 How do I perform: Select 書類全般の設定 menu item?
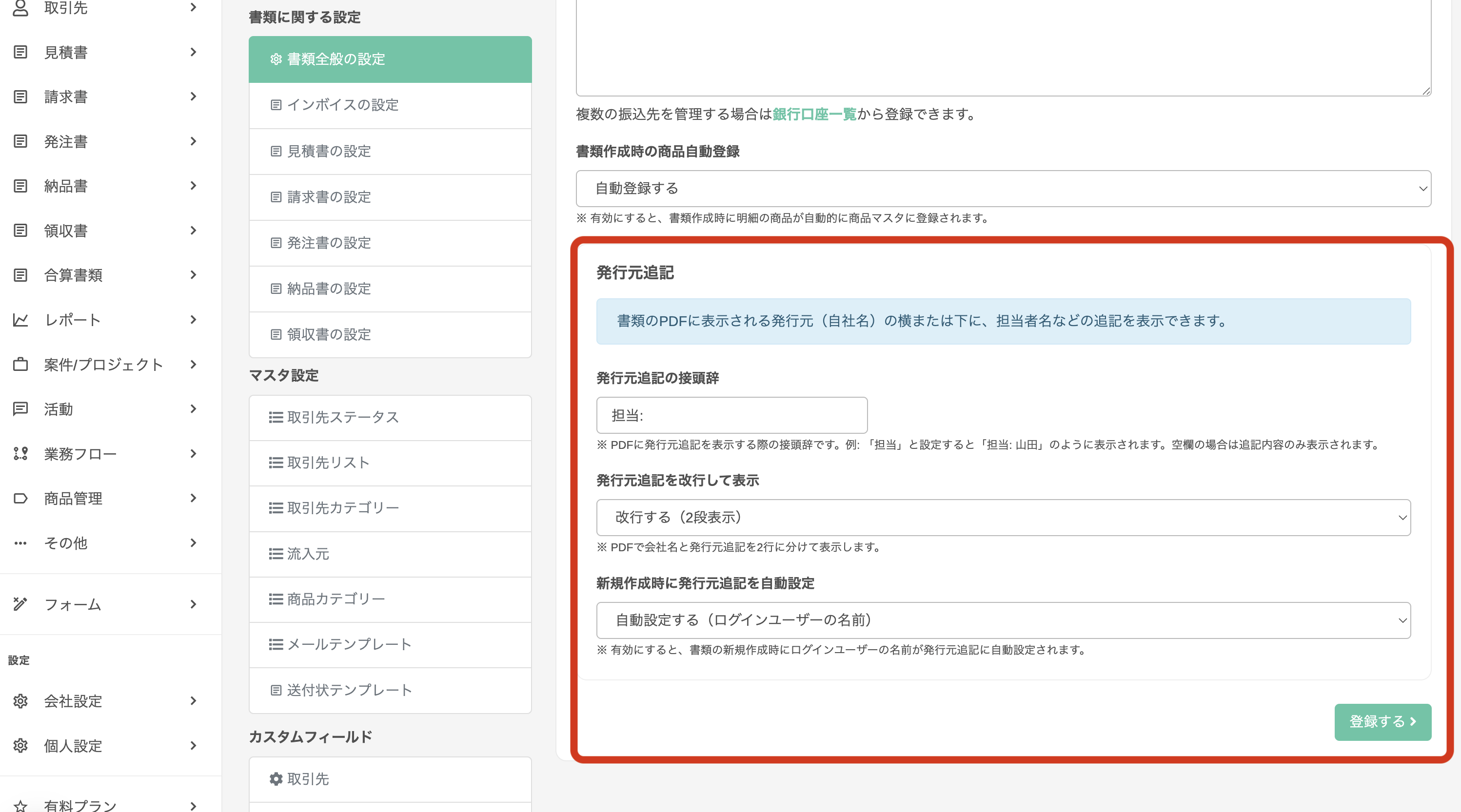[x=390, y=59]
